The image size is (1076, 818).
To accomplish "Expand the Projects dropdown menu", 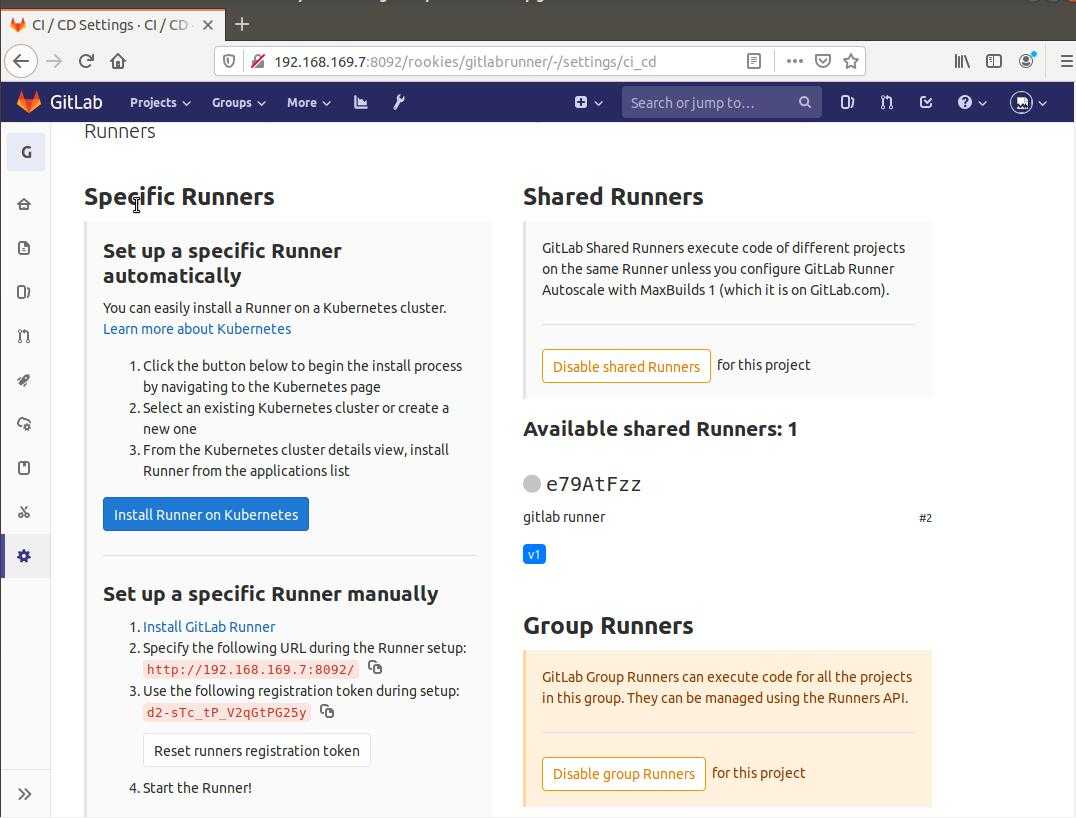I will click(x=160, y=102).
